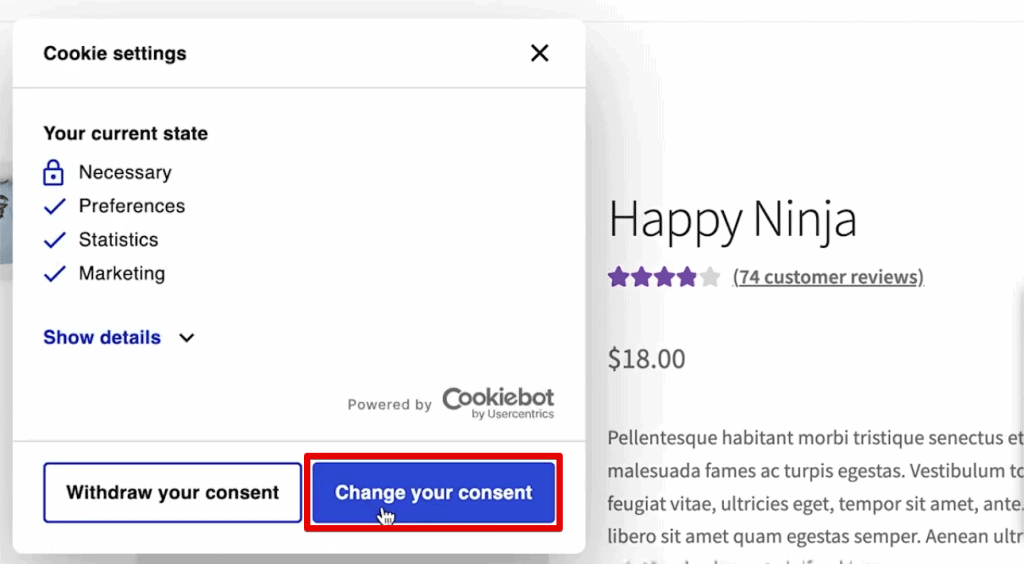Click the Statistics checkmark icon
Screen dimensions: 1024x564
point(55,240)
